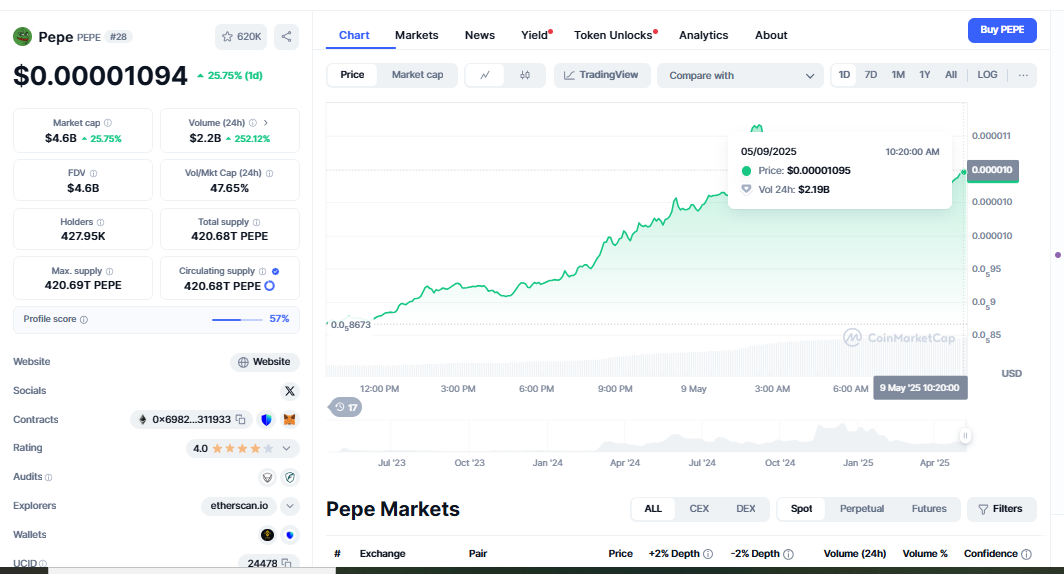Toggle the LOG scale option
Screen dimensions: 1064x574
click(x=987, y=75)
